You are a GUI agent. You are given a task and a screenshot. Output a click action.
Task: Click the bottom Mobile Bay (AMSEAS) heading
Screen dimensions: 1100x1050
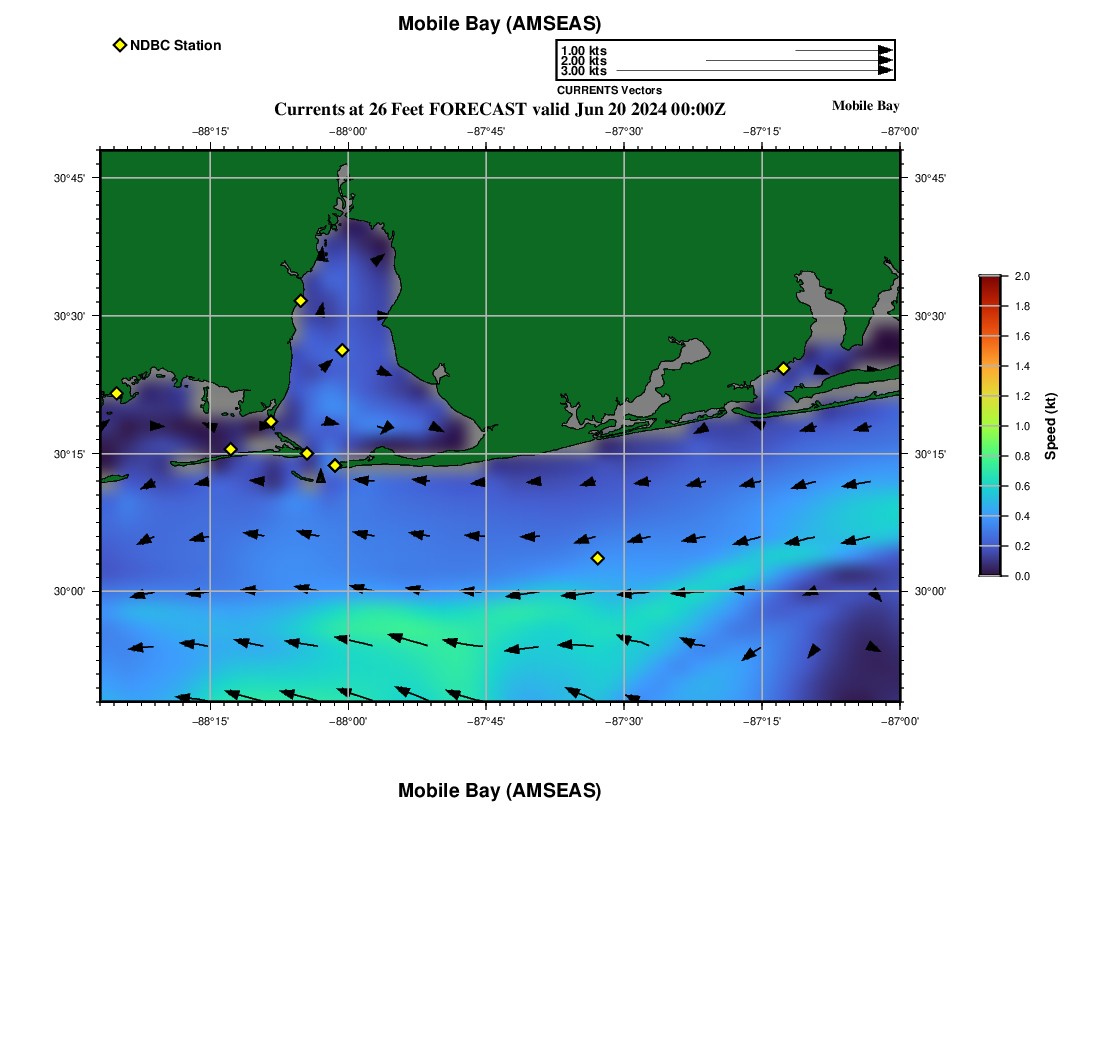[499, 791]
